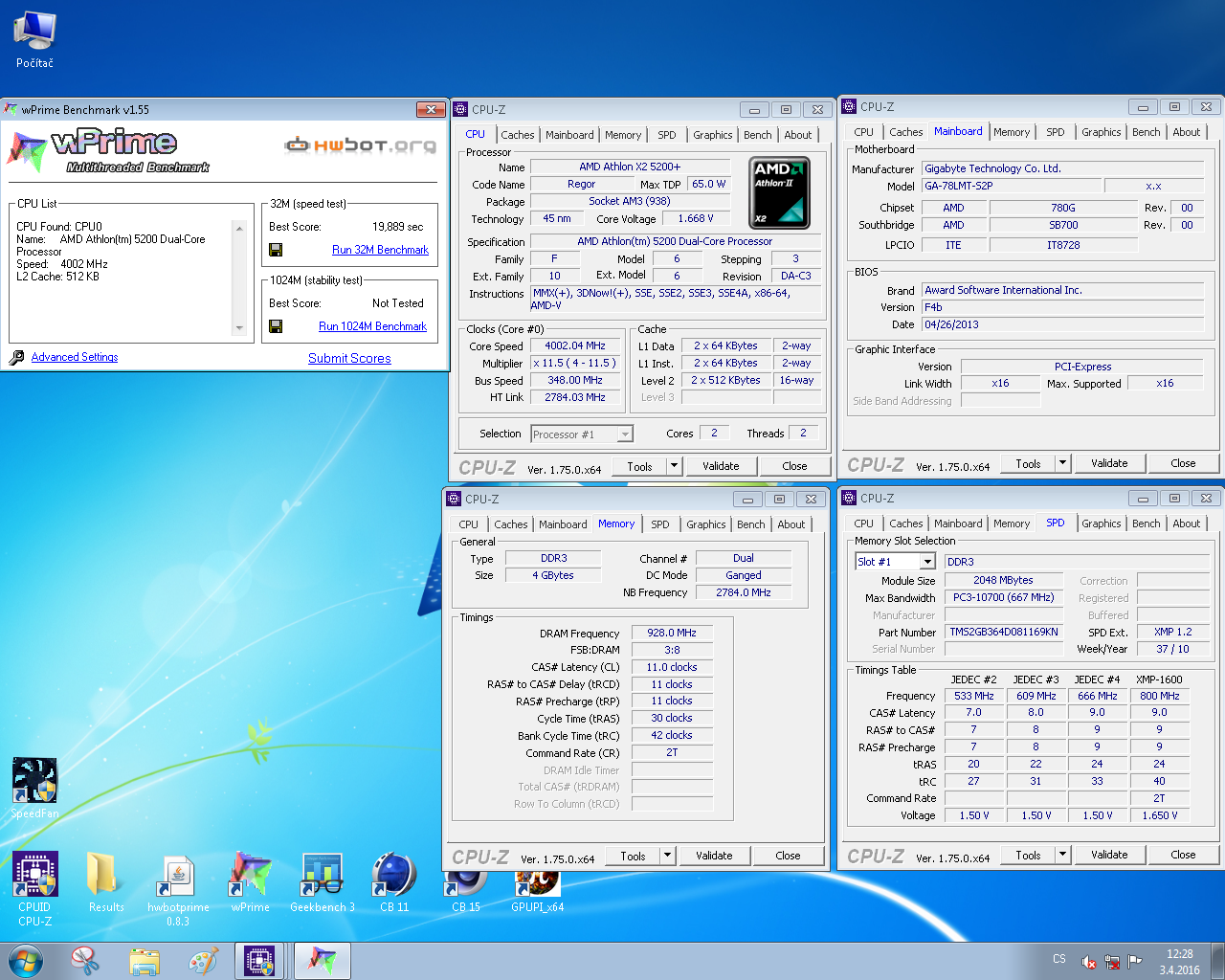Viewport: 1225px width, 980px height.
Task: Click the AMD Athlon II processor logo
Action: click(779, 193)
